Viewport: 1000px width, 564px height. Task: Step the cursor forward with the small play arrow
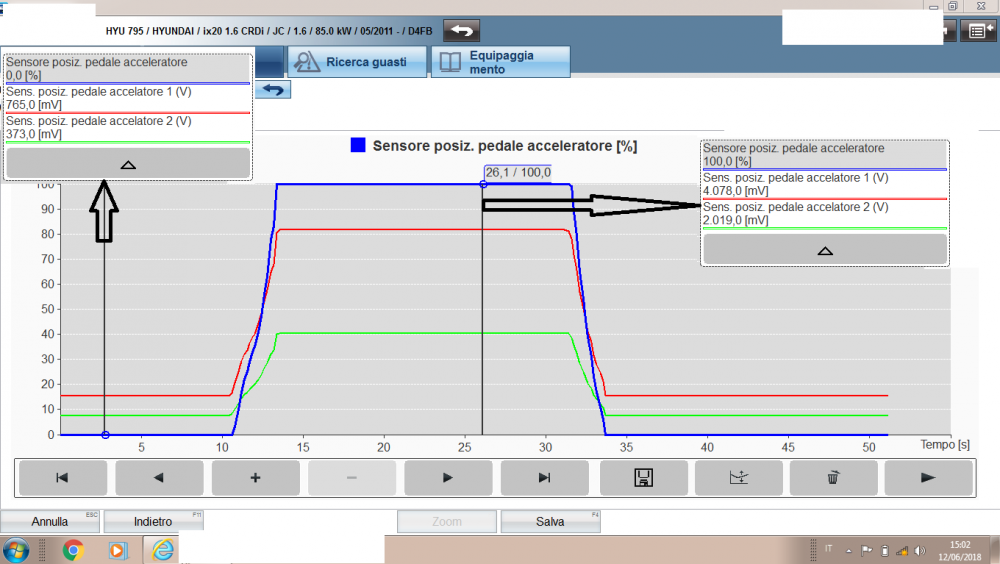click(447, 478)
